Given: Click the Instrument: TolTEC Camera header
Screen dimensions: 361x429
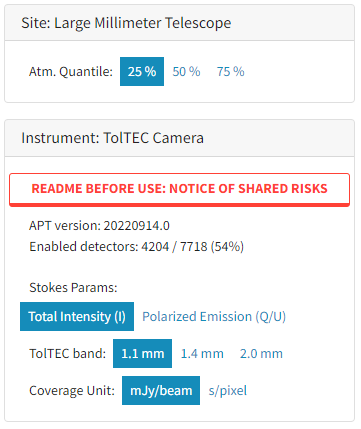Looking at the screenshot, I should point(179,138).
